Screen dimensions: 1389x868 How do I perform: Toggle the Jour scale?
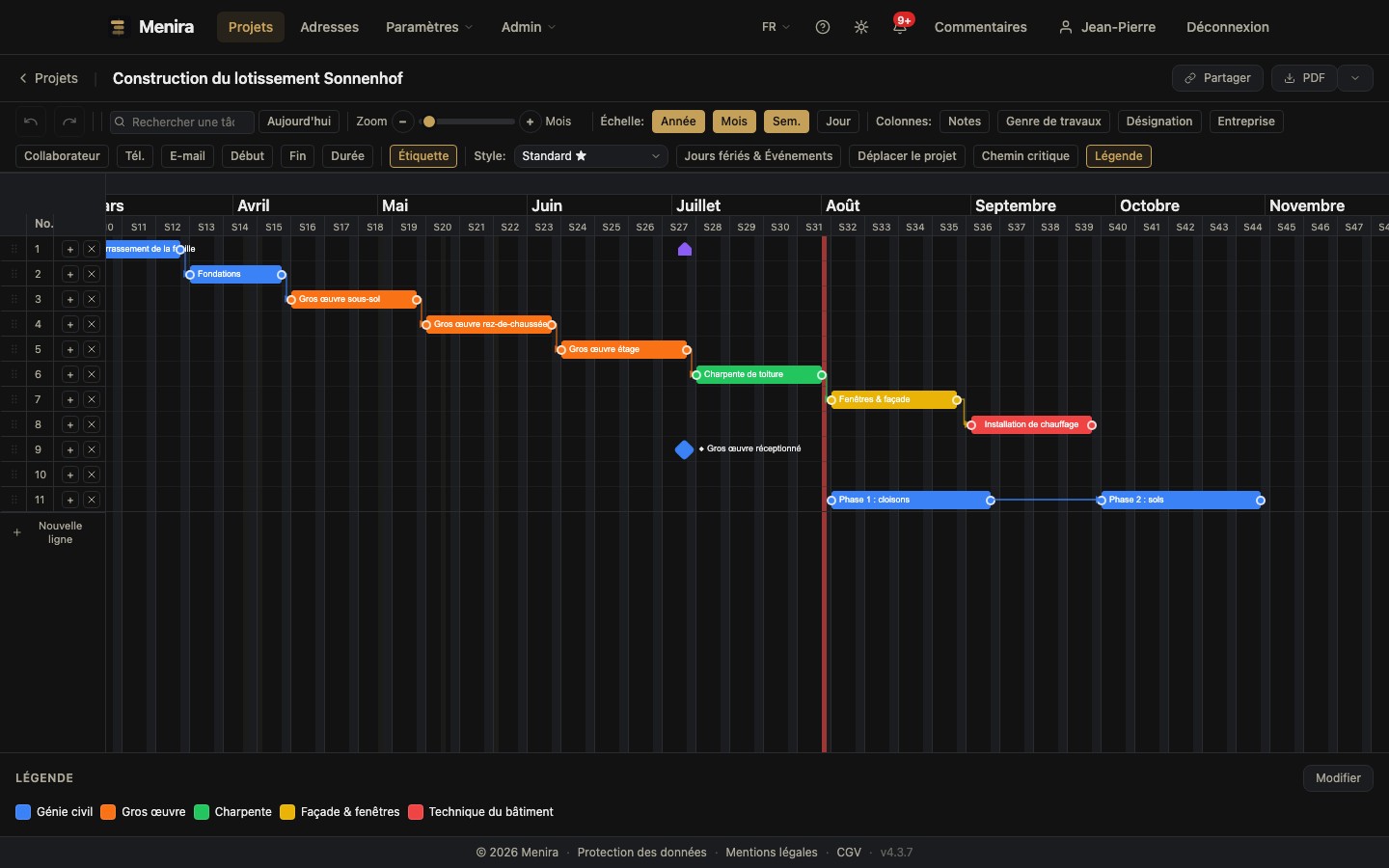[838, 122]
